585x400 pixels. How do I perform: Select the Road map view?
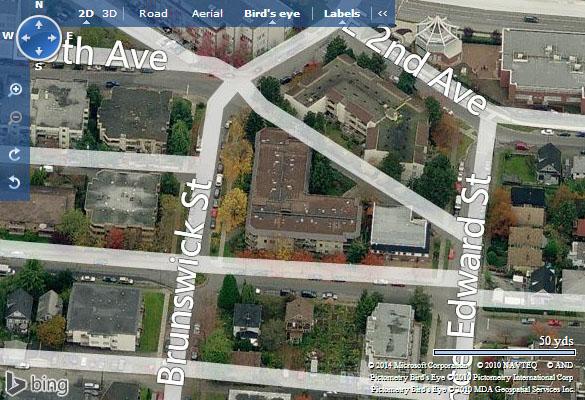[153, 14]
